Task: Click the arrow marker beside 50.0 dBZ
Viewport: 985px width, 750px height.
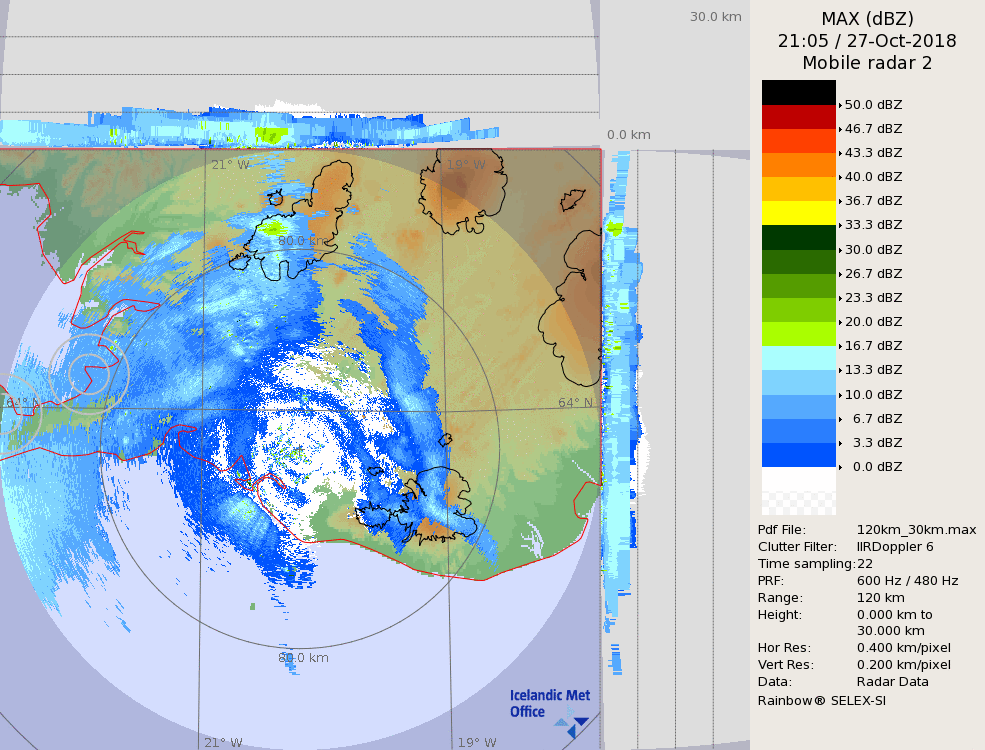Action: click(x=840, y=105)
